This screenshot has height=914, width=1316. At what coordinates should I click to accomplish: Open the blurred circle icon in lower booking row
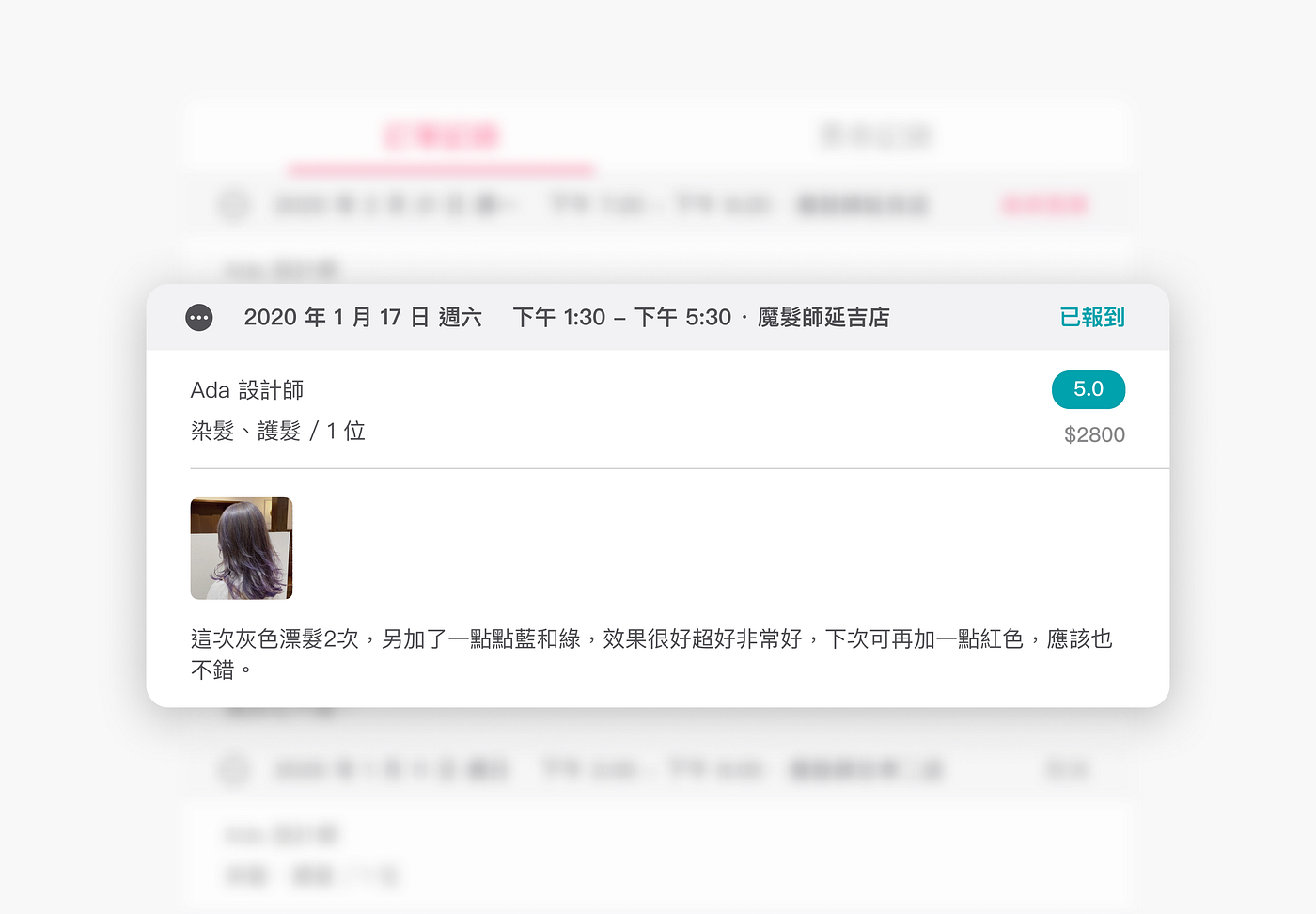(x=234, y=769)
